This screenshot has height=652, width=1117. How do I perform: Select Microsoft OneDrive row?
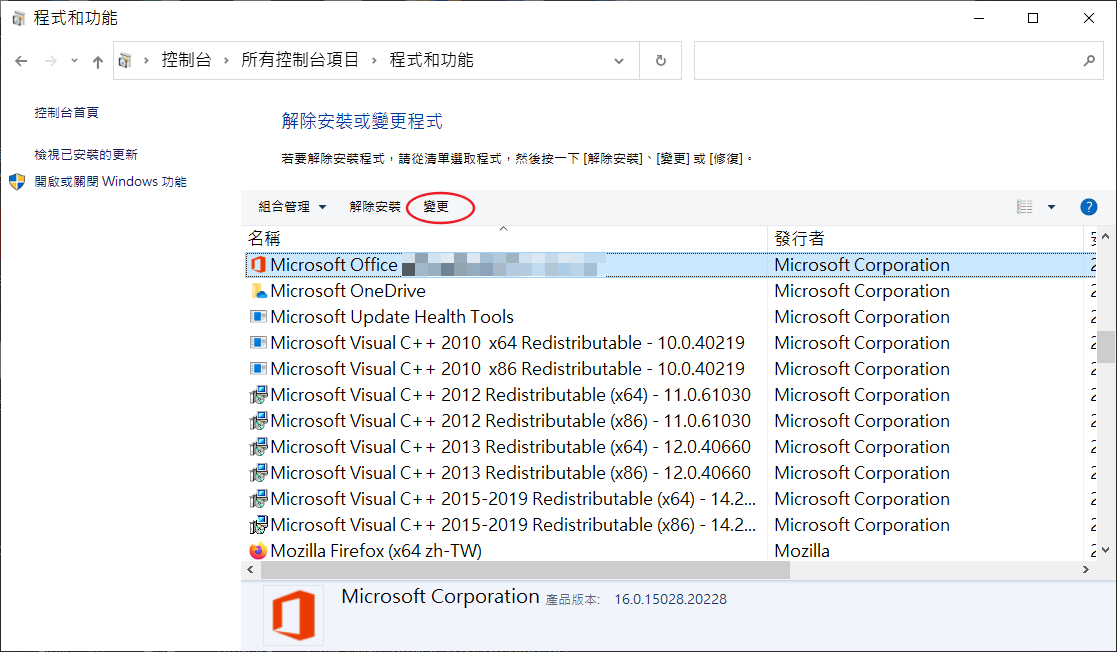670,291
